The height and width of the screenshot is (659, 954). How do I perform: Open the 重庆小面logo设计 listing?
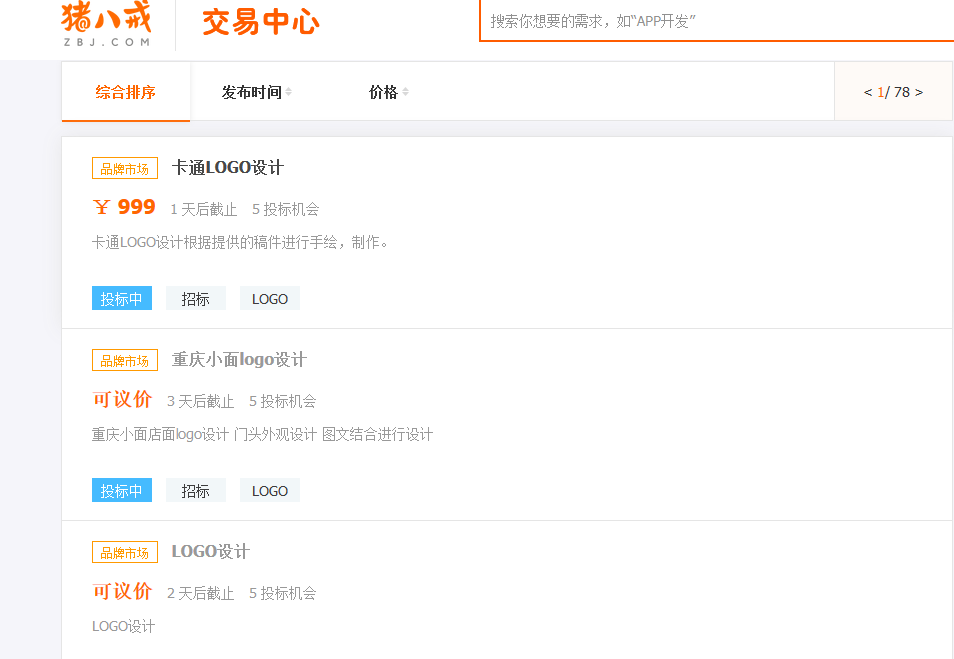coord(239,360)
